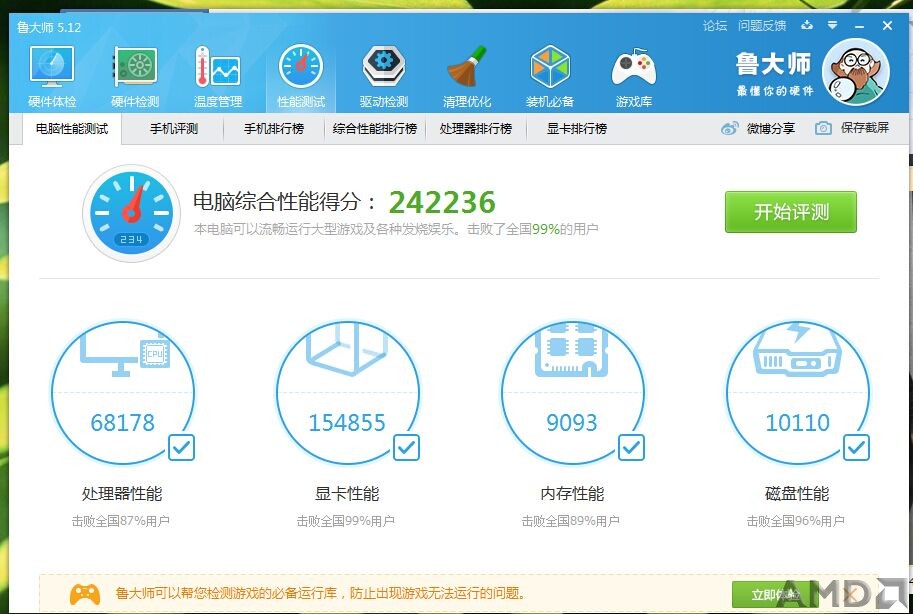The image size is (913, 614).
Task: Open the 手机排行榜 tab
Action: pos(274,128)
